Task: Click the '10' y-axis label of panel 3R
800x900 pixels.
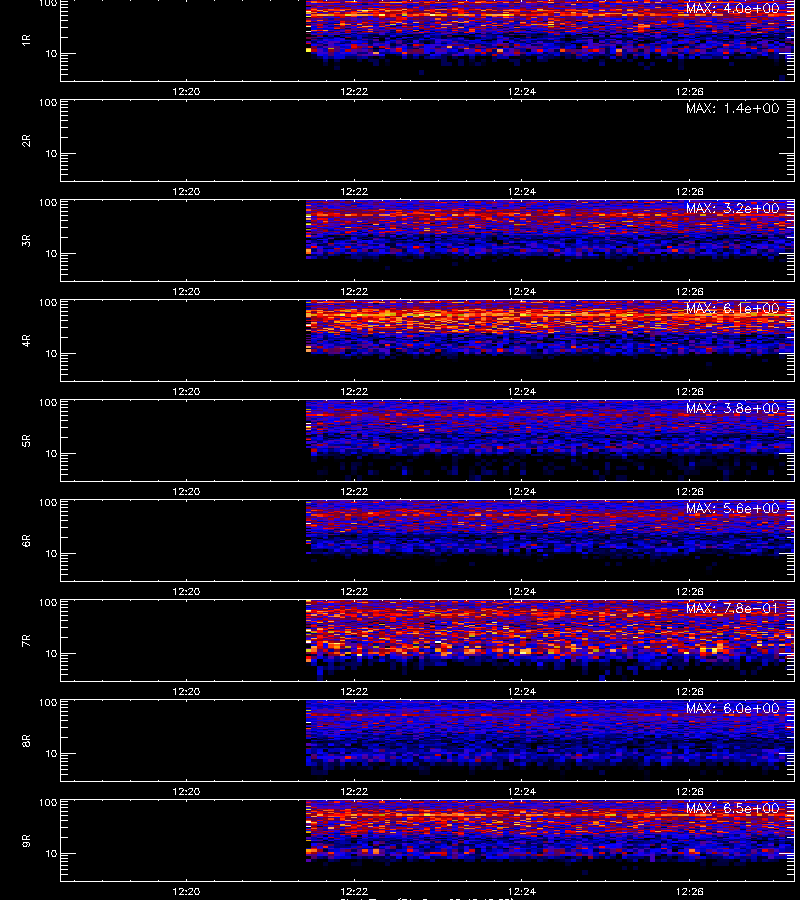Action: (x=52, y=254)
